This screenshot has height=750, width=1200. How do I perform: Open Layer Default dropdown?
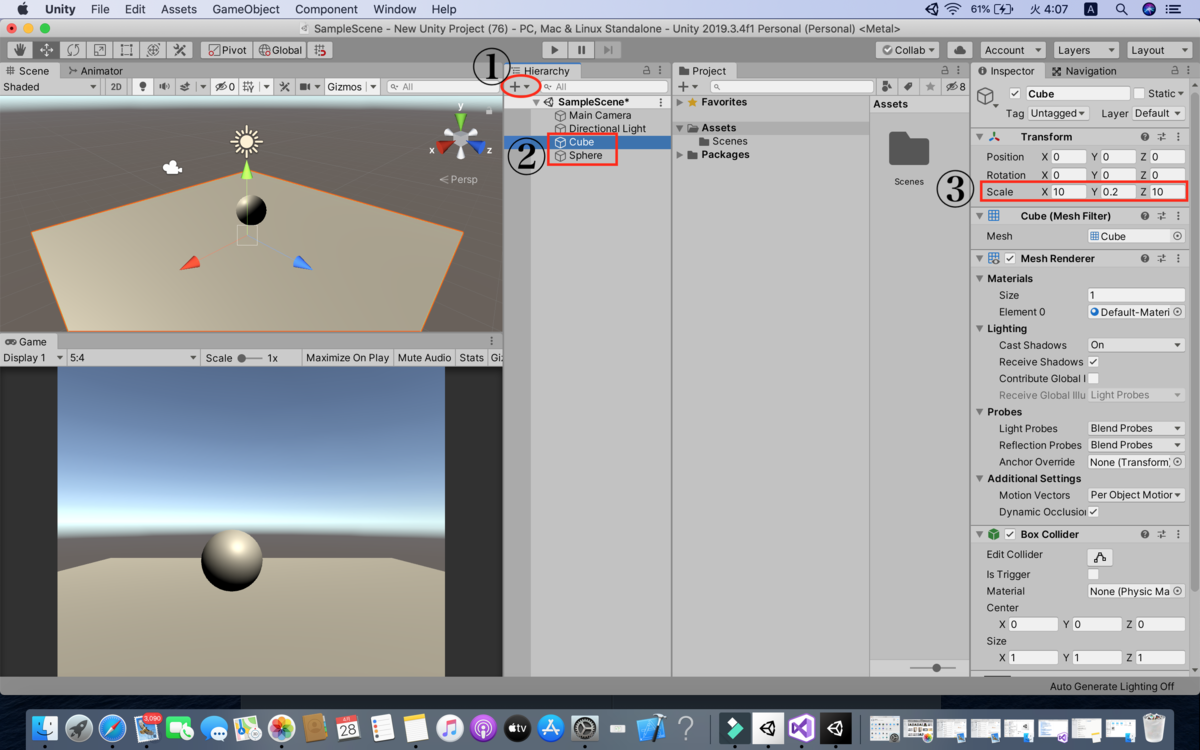1158,113
